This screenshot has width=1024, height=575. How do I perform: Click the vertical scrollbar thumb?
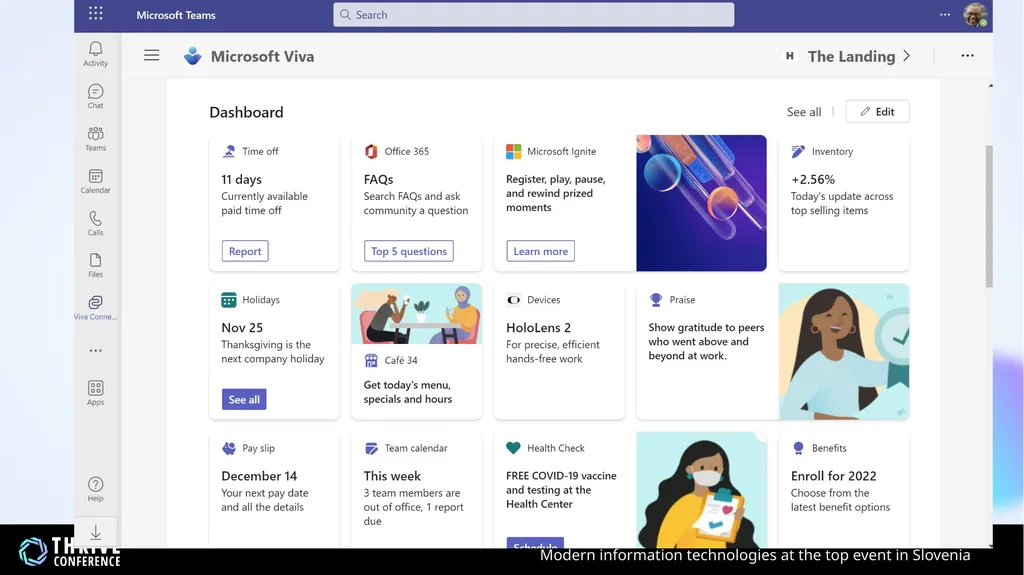(x=989, y=216)
